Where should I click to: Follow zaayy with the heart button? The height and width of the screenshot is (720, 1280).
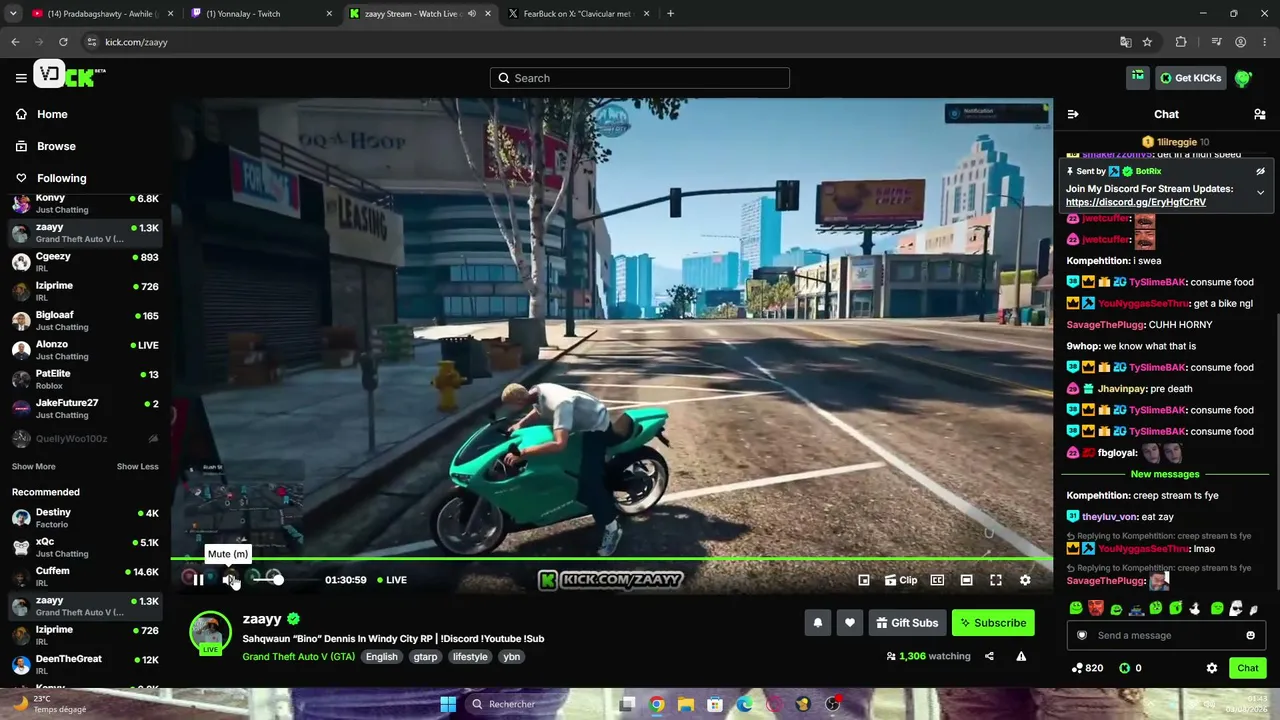tap(849, 623)
